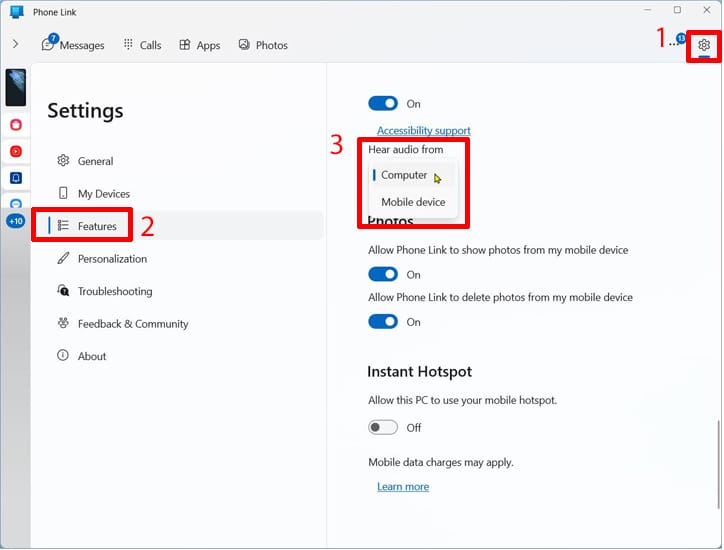Click the Troubleshooting magnifier icon
Image resolution: width=724 pixels, height=550 pixels.
pos(63,290)
